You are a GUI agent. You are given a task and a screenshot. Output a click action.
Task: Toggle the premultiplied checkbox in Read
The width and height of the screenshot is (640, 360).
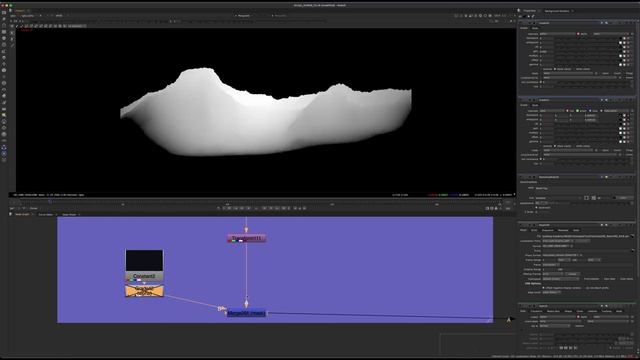(x=583, y=279)
